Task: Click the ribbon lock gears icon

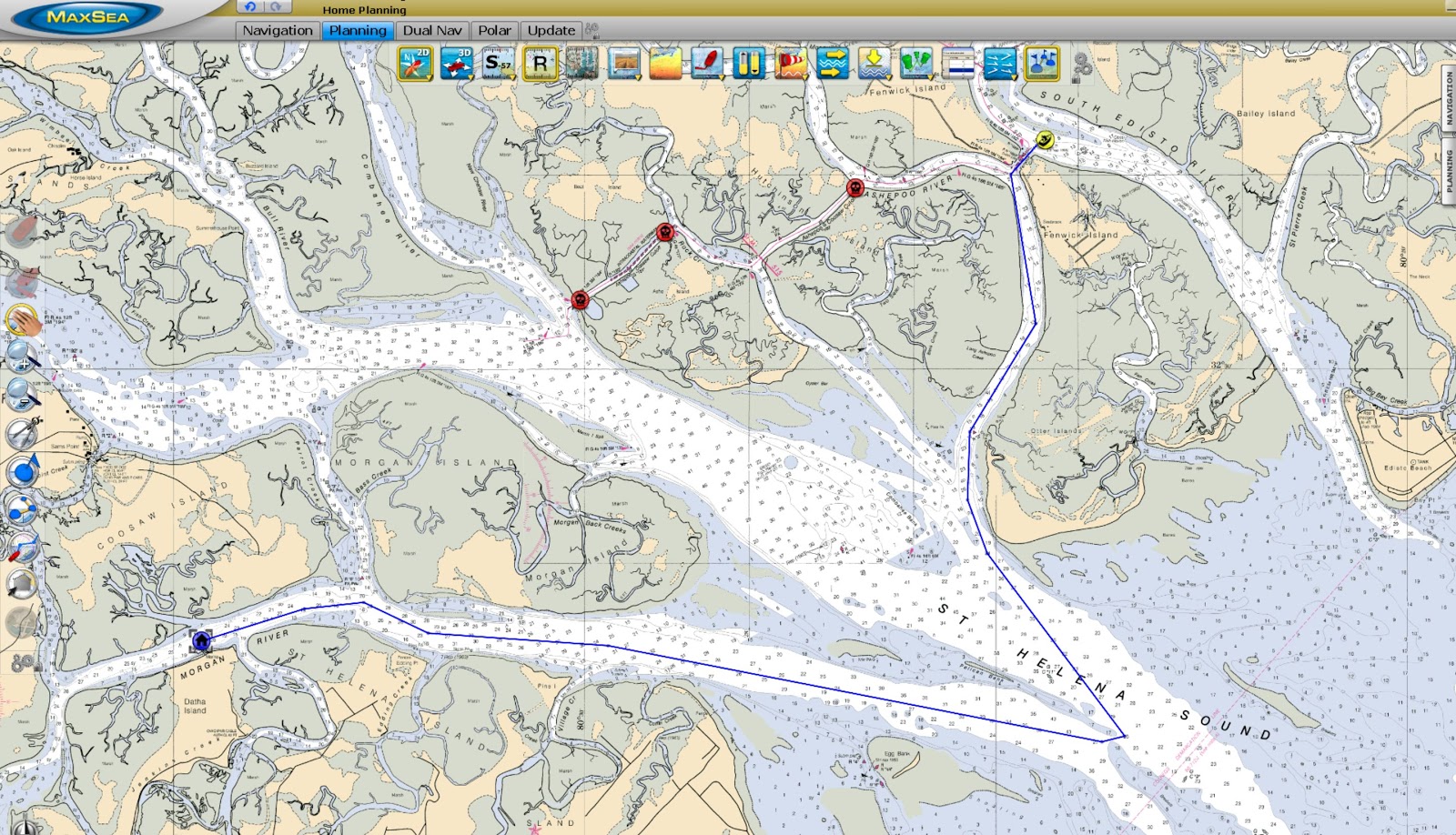Action: [1081, 66]
